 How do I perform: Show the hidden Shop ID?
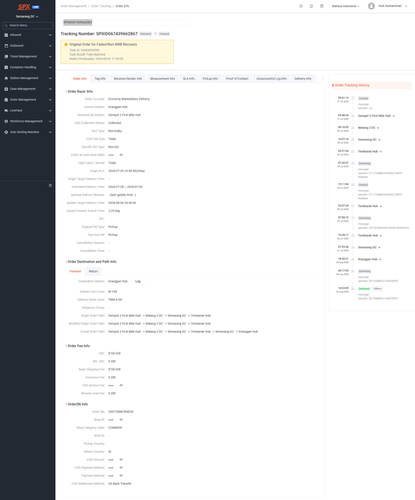point(121,420)
